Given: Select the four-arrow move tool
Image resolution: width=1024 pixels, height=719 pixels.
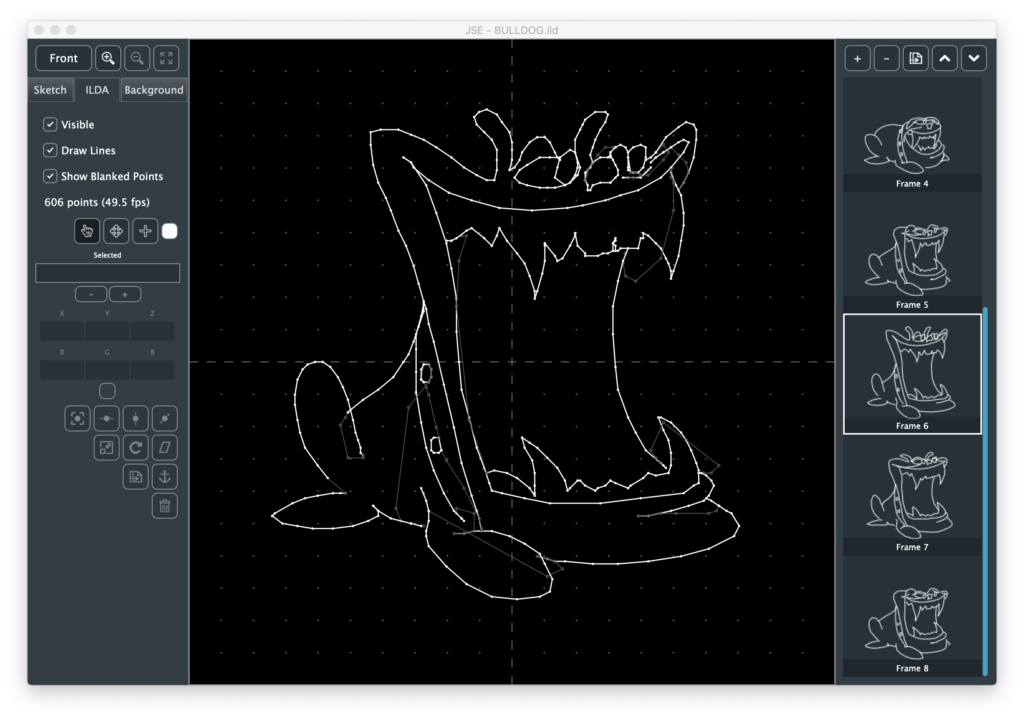Looking at the screenshot, I should [116, 231].
